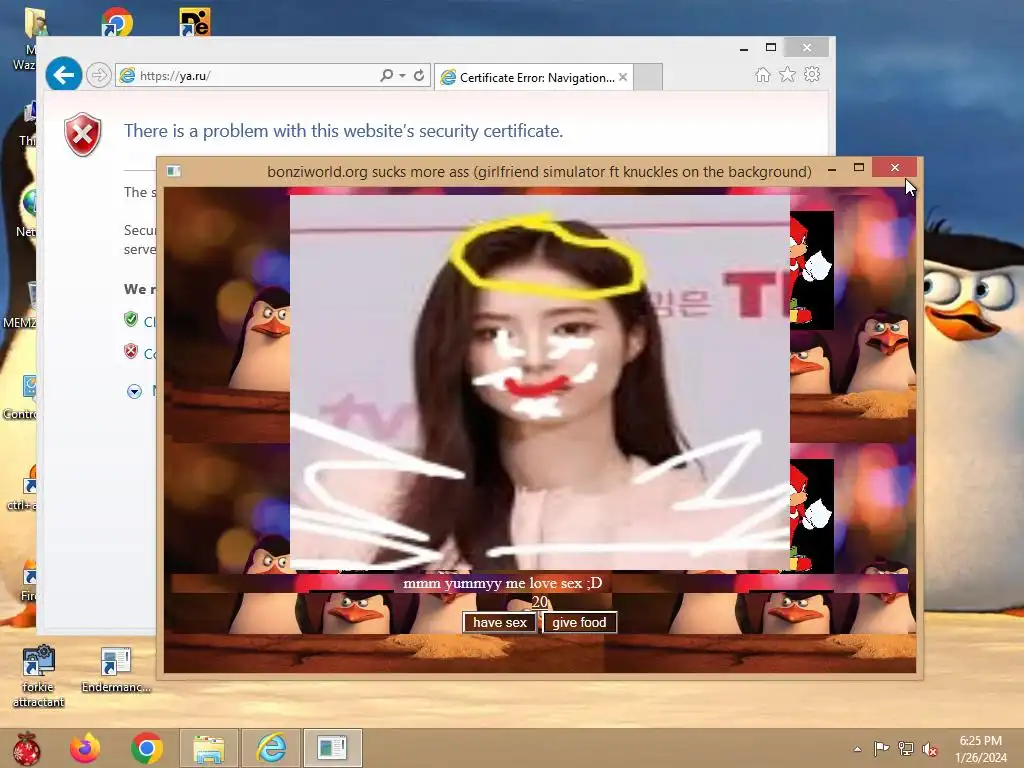Open the yellow De desktop shortcut
1024x768 pixels.
click(x=195, y=21)
